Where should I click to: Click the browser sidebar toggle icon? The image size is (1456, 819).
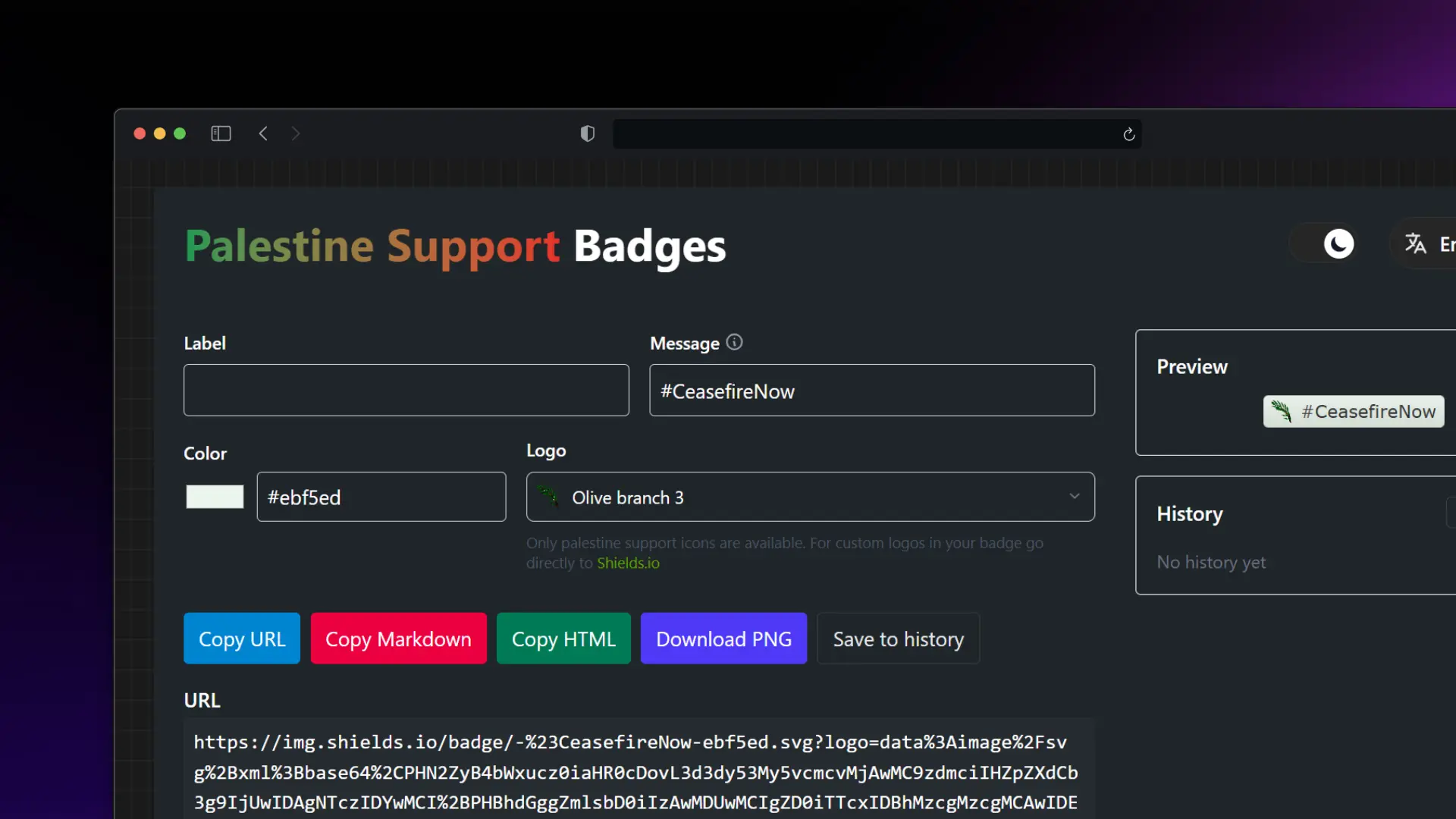point(221,133)
